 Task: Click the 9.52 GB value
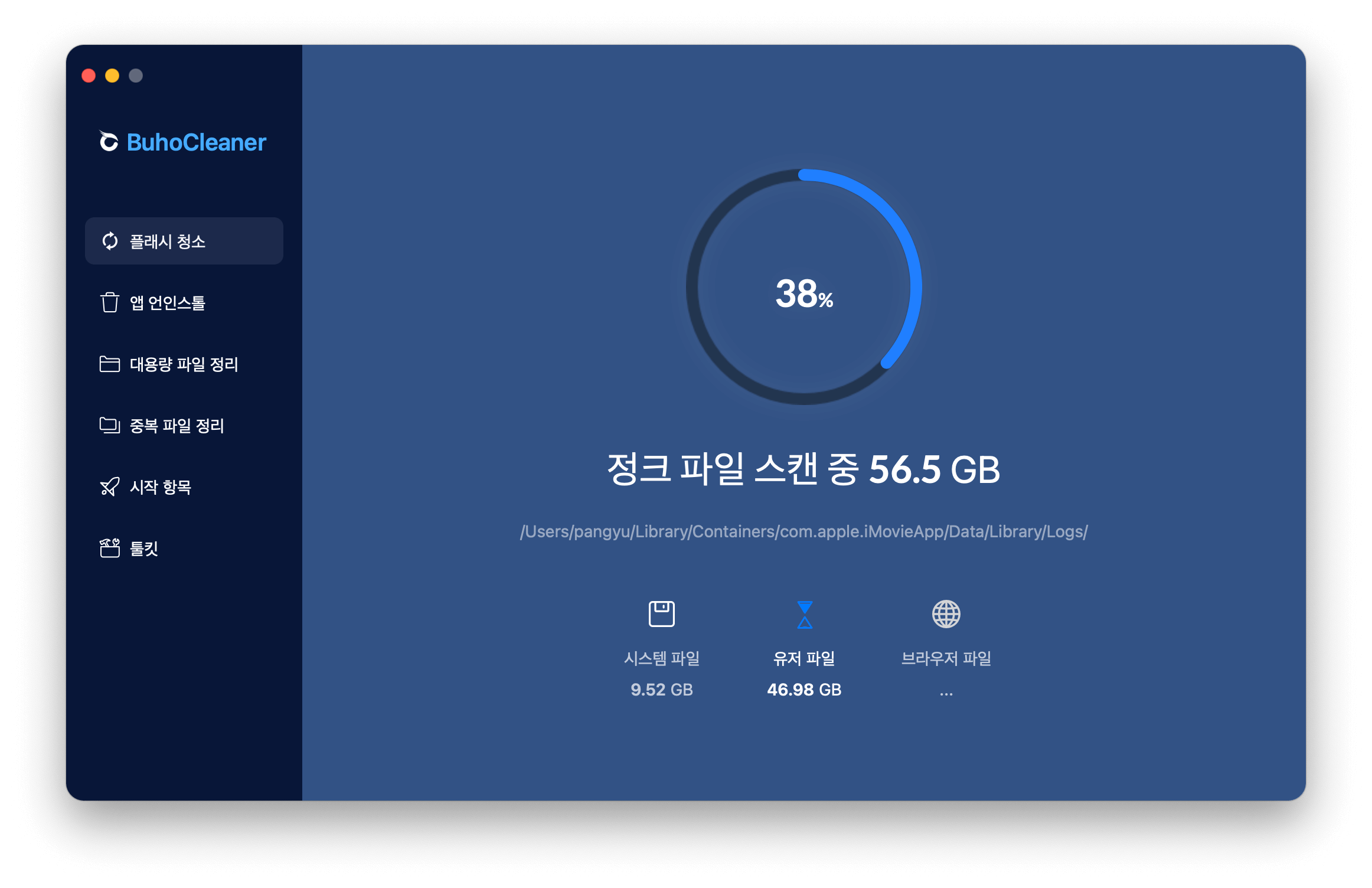click(662, 690)
